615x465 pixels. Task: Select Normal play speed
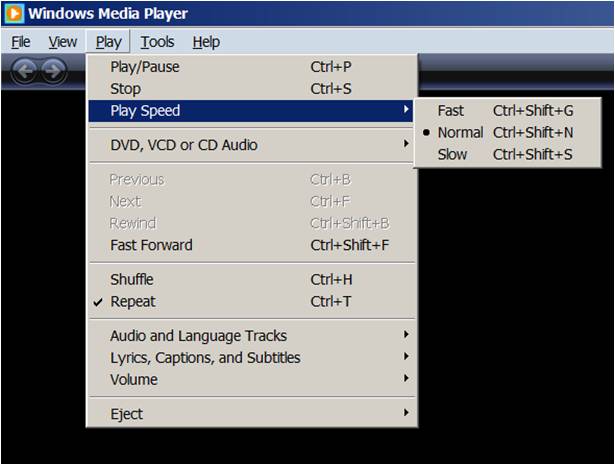coord(460,132)
